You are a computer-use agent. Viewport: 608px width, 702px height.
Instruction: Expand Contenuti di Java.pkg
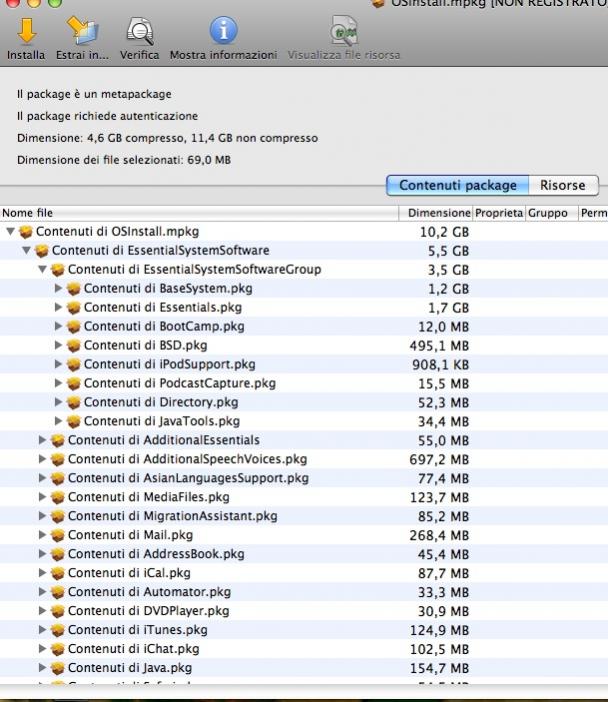[42, 668]
